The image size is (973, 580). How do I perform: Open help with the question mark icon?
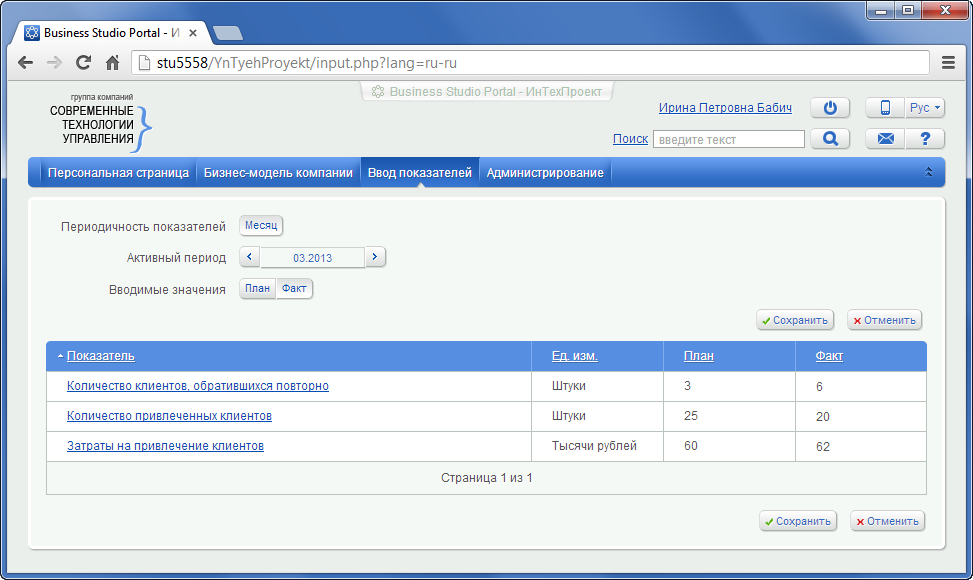(925, 139)
